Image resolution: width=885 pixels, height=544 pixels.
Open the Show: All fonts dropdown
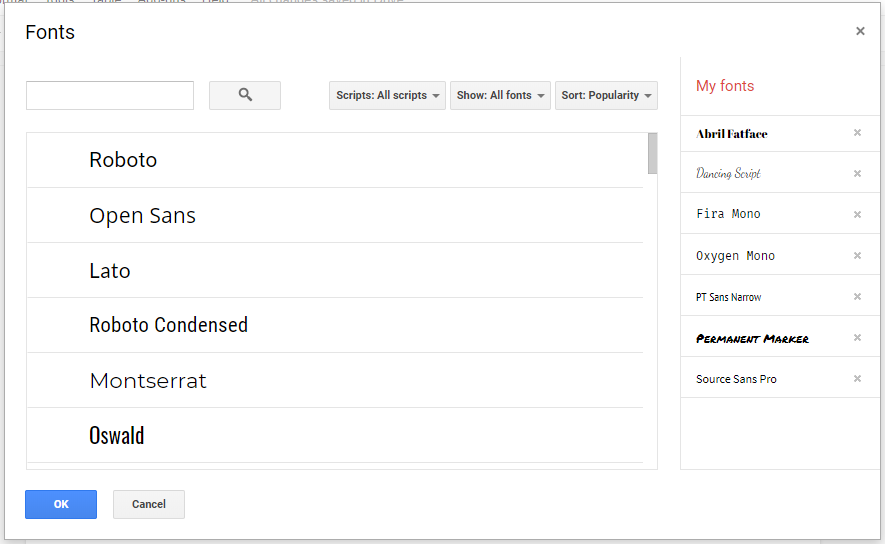pos(500,95)
